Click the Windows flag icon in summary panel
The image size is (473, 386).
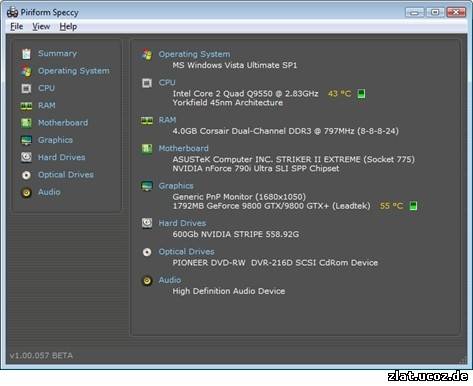147,54
